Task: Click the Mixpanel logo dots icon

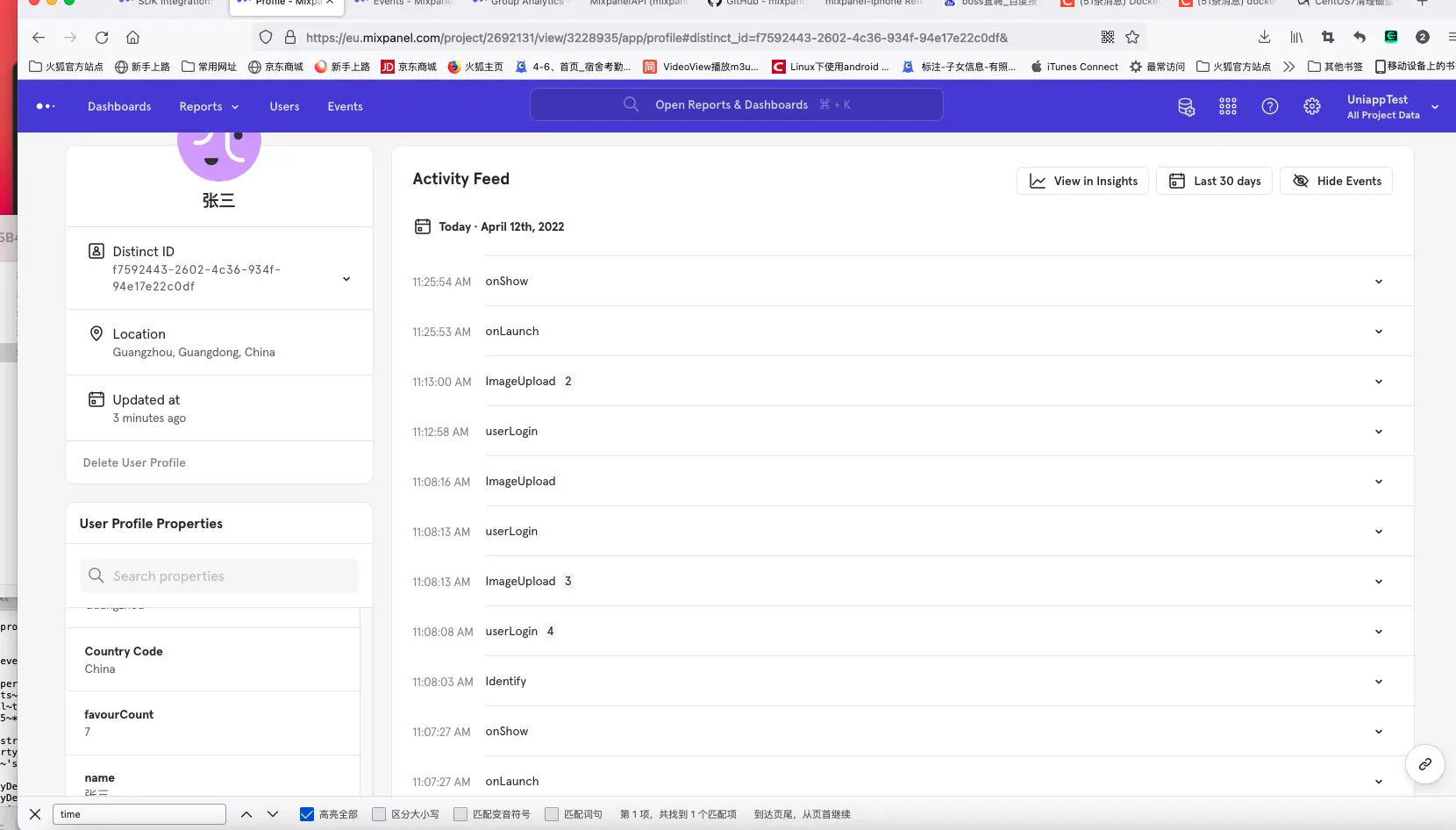Action: coord(46,107)
